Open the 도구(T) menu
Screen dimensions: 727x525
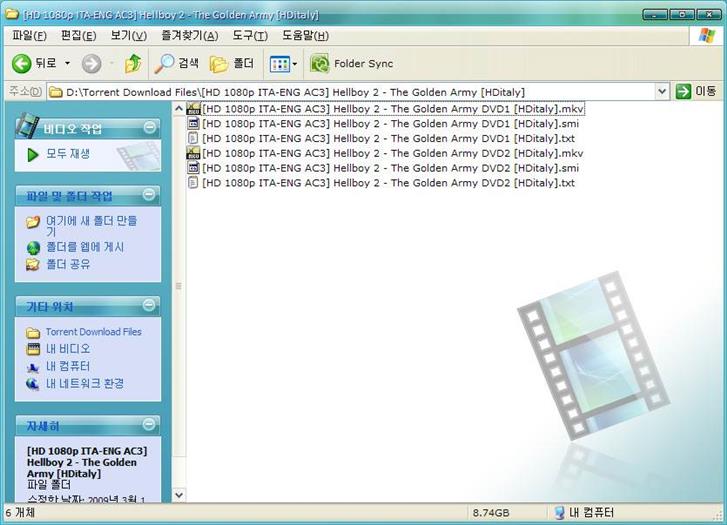tap(250, 36)
